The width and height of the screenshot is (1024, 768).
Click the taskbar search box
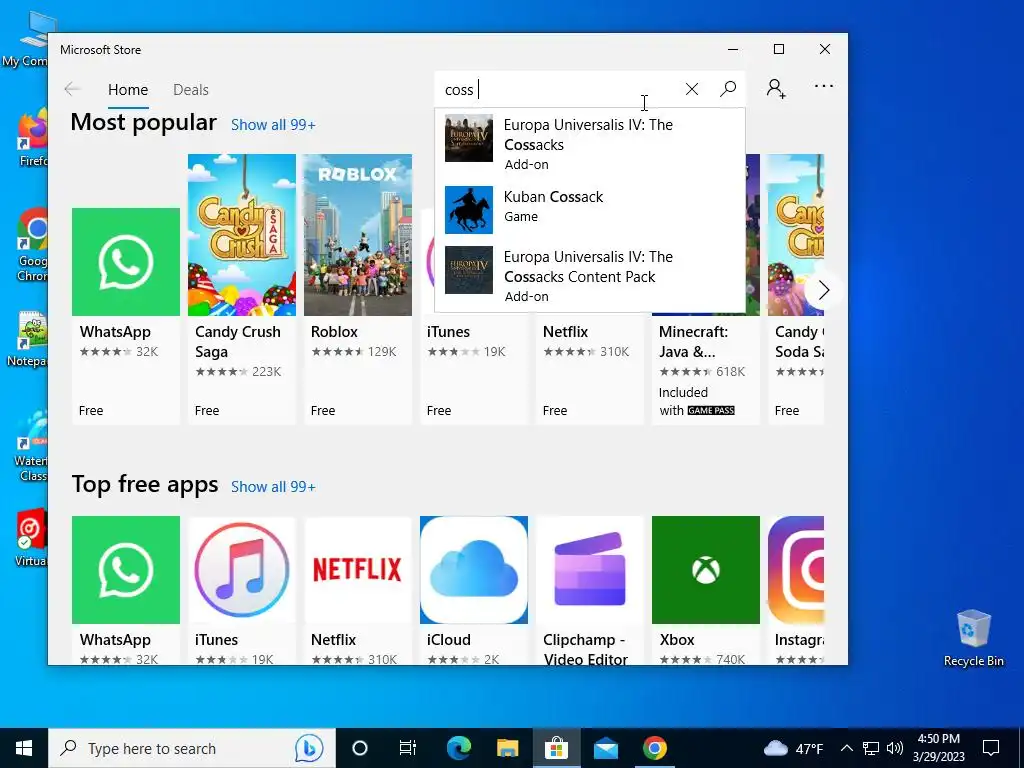[x=192, y=748]
